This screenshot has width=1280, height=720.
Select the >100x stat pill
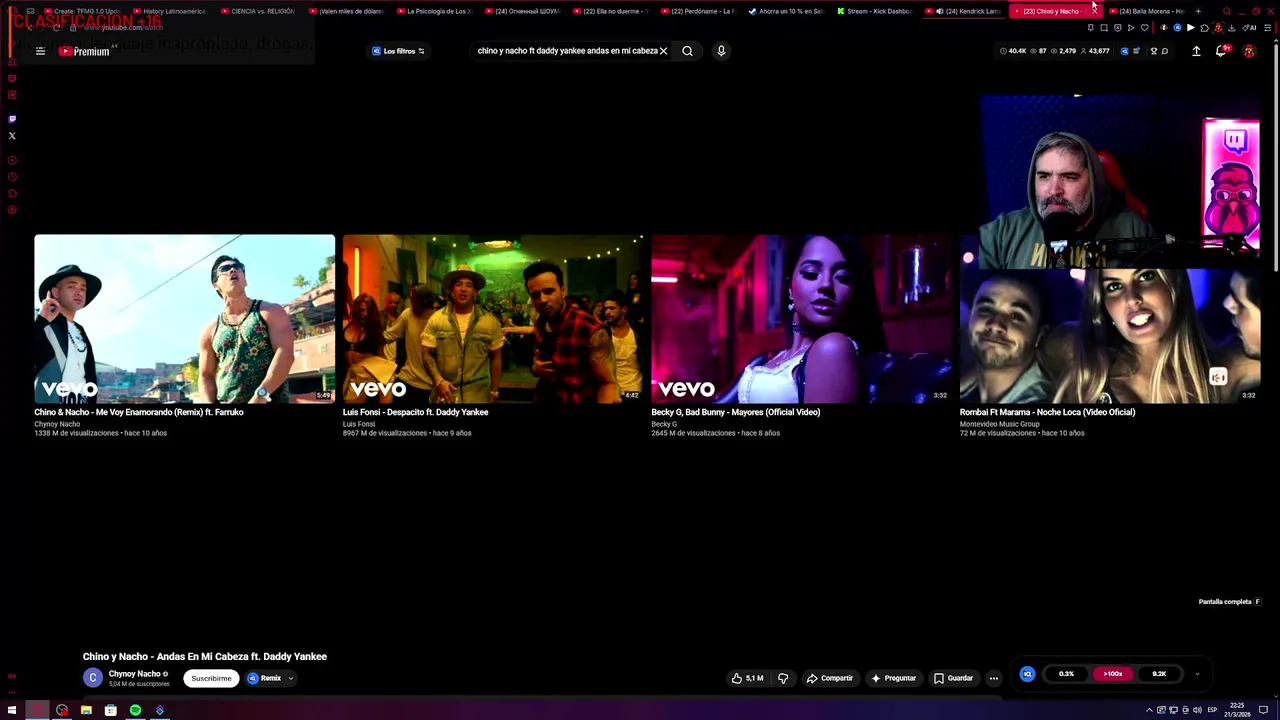tap(1113, 674)
